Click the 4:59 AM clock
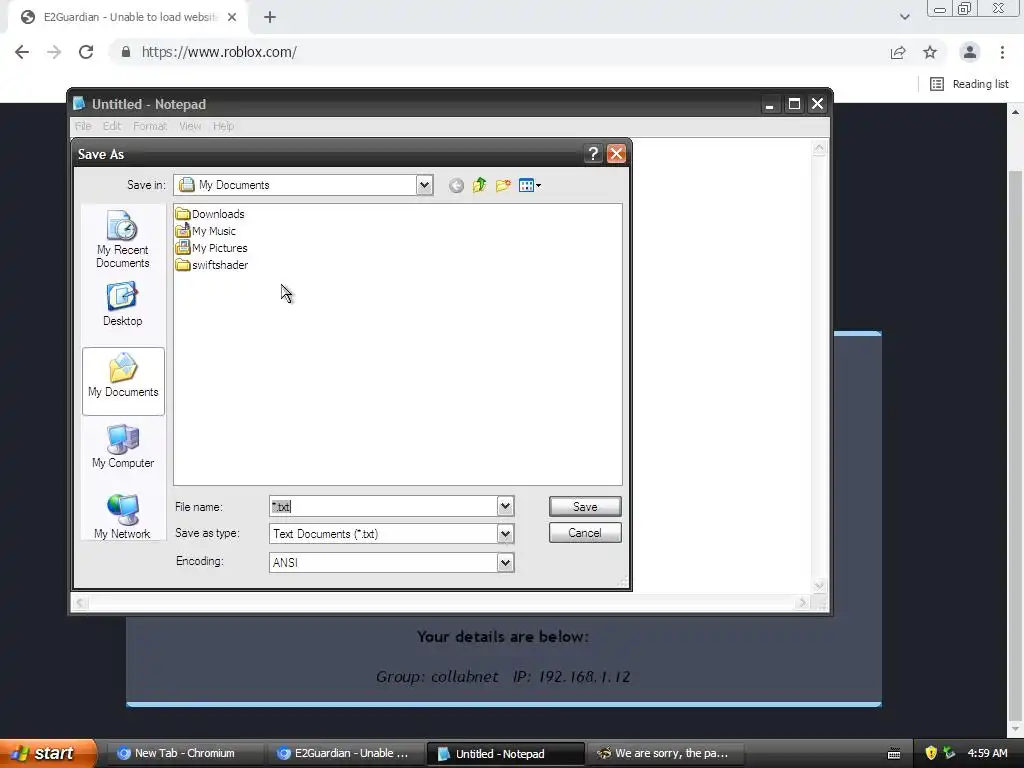Viewport: 1024px width, 768px height. pos(987,754)
